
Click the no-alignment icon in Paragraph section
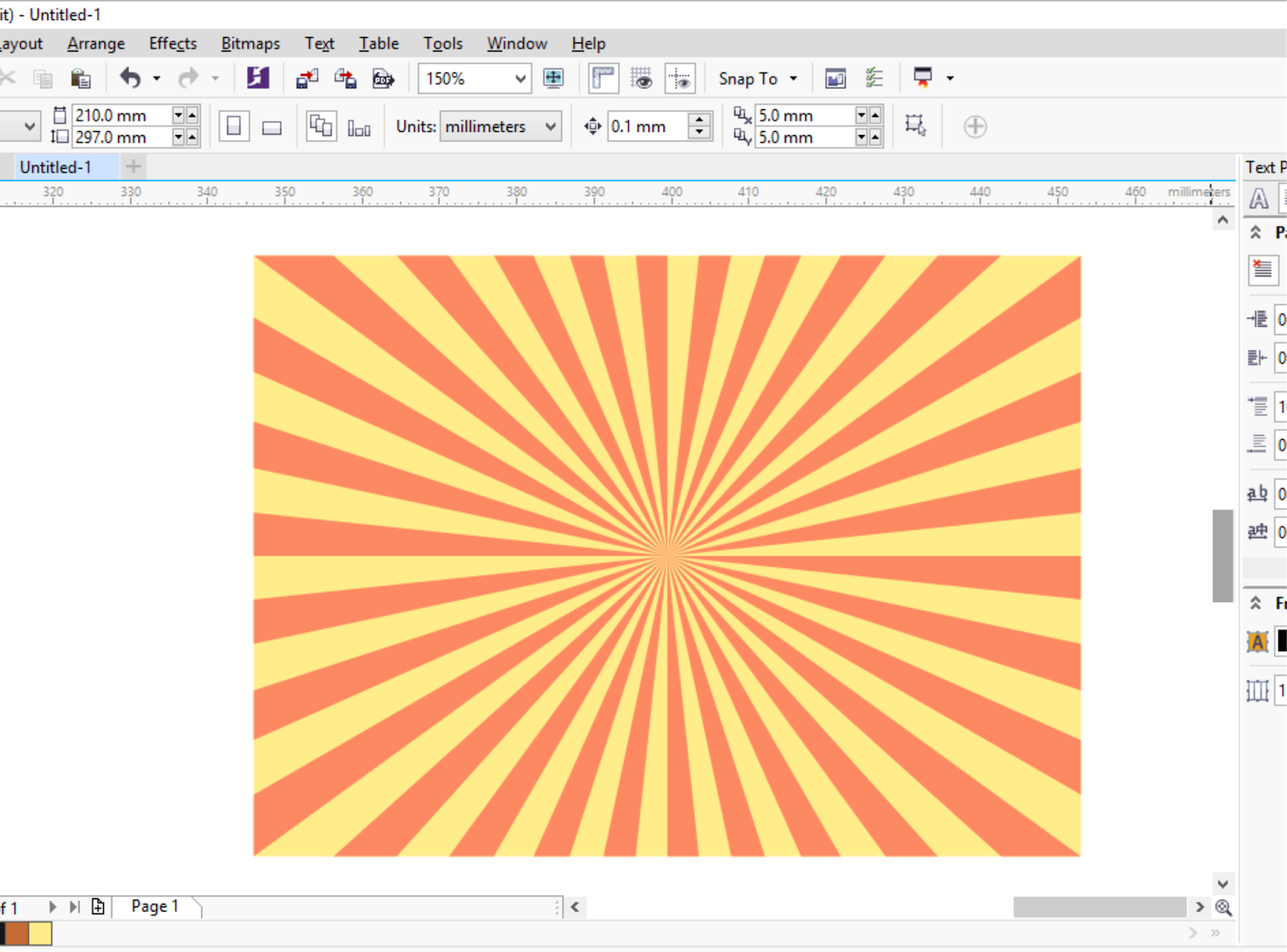[1263, 269]
